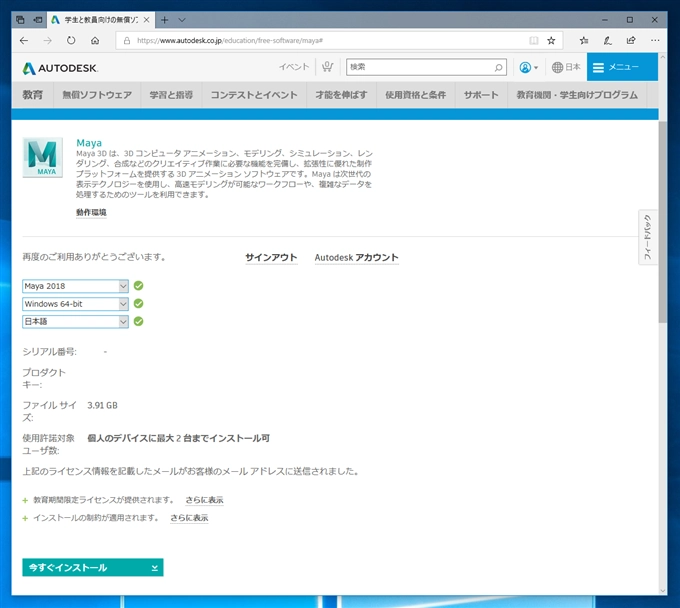Expand the Maya 2018 version dropdown

(75, 286)
